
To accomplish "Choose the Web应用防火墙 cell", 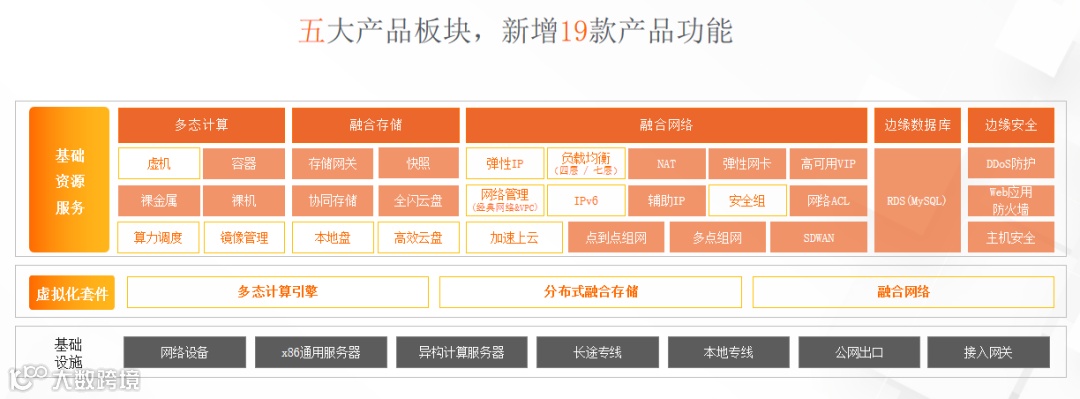I will tap(1010, 201).
